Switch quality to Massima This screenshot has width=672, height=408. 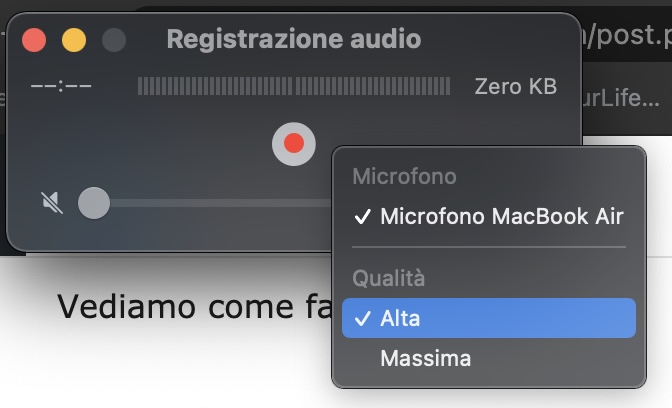425,357
